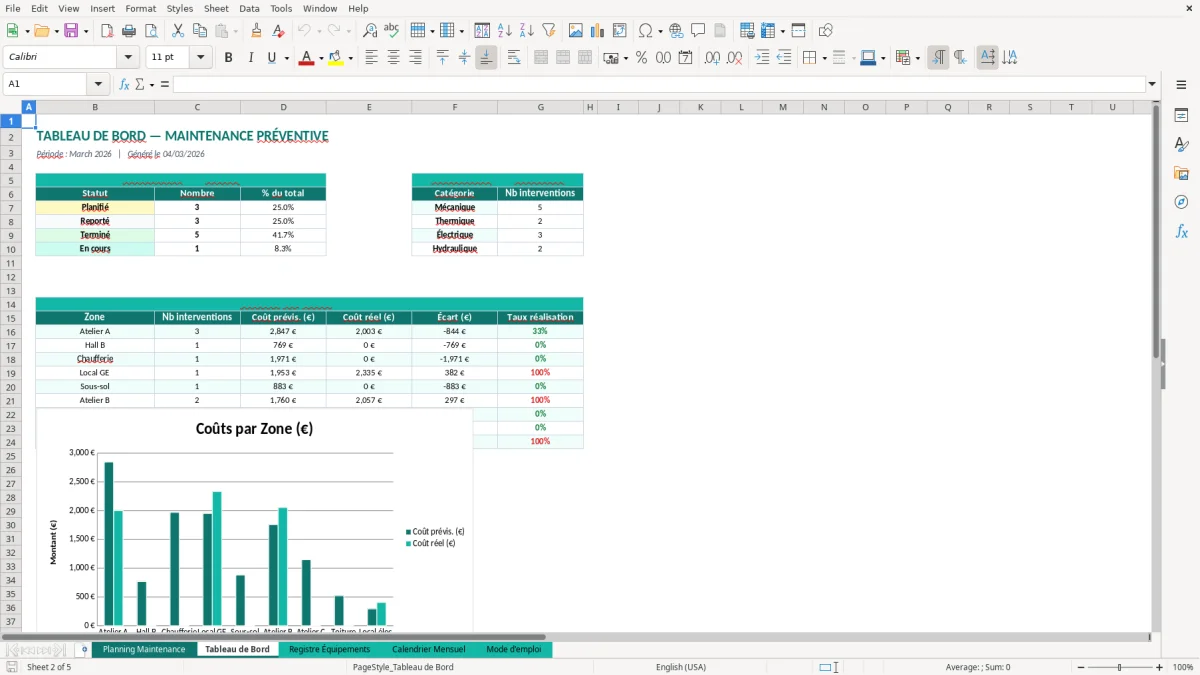Image resolution: width=1200 pixels, height=675 pixels.
Task: Select the chart Coûts par Zone (€)
Action: [255, 520]
